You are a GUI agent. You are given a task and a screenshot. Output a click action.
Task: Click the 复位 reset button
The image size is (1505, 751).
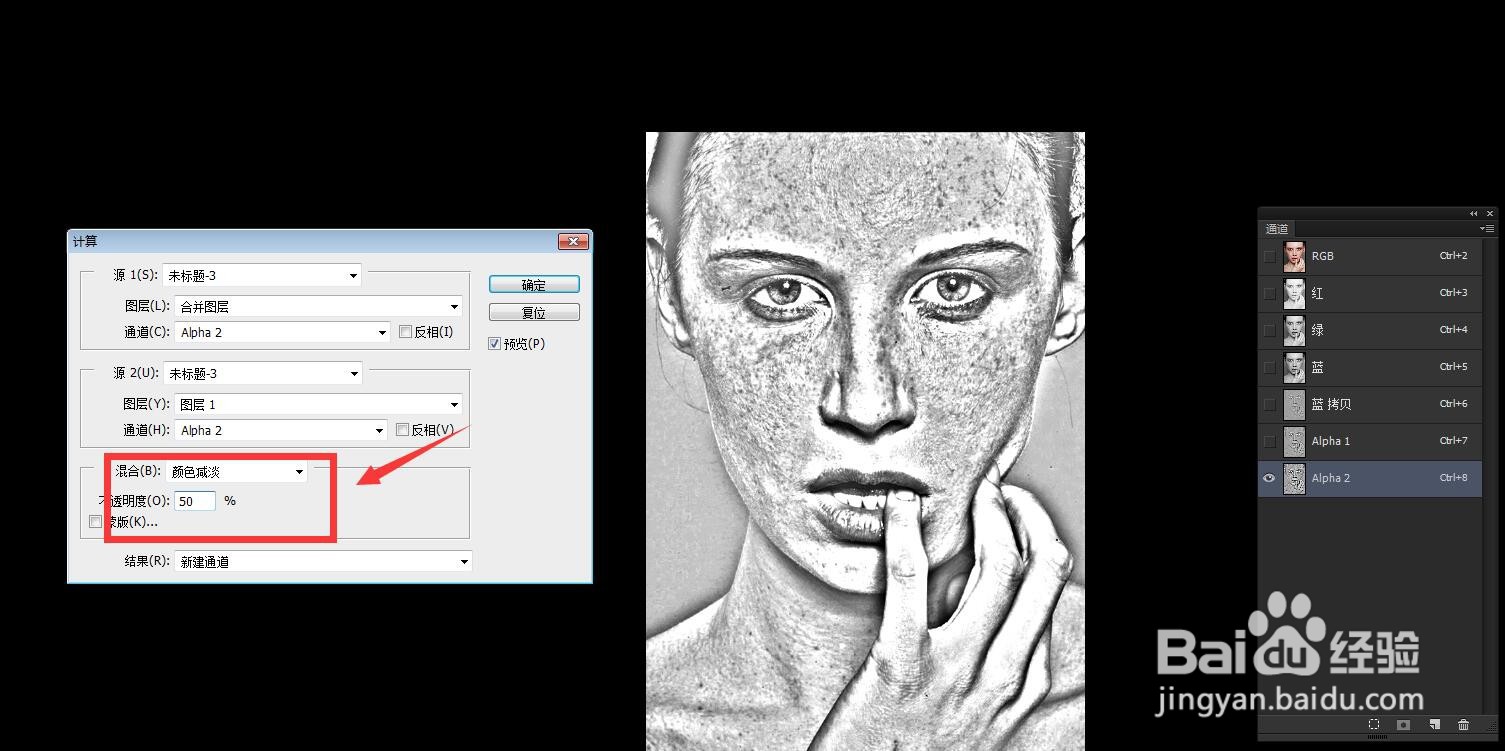534,313
